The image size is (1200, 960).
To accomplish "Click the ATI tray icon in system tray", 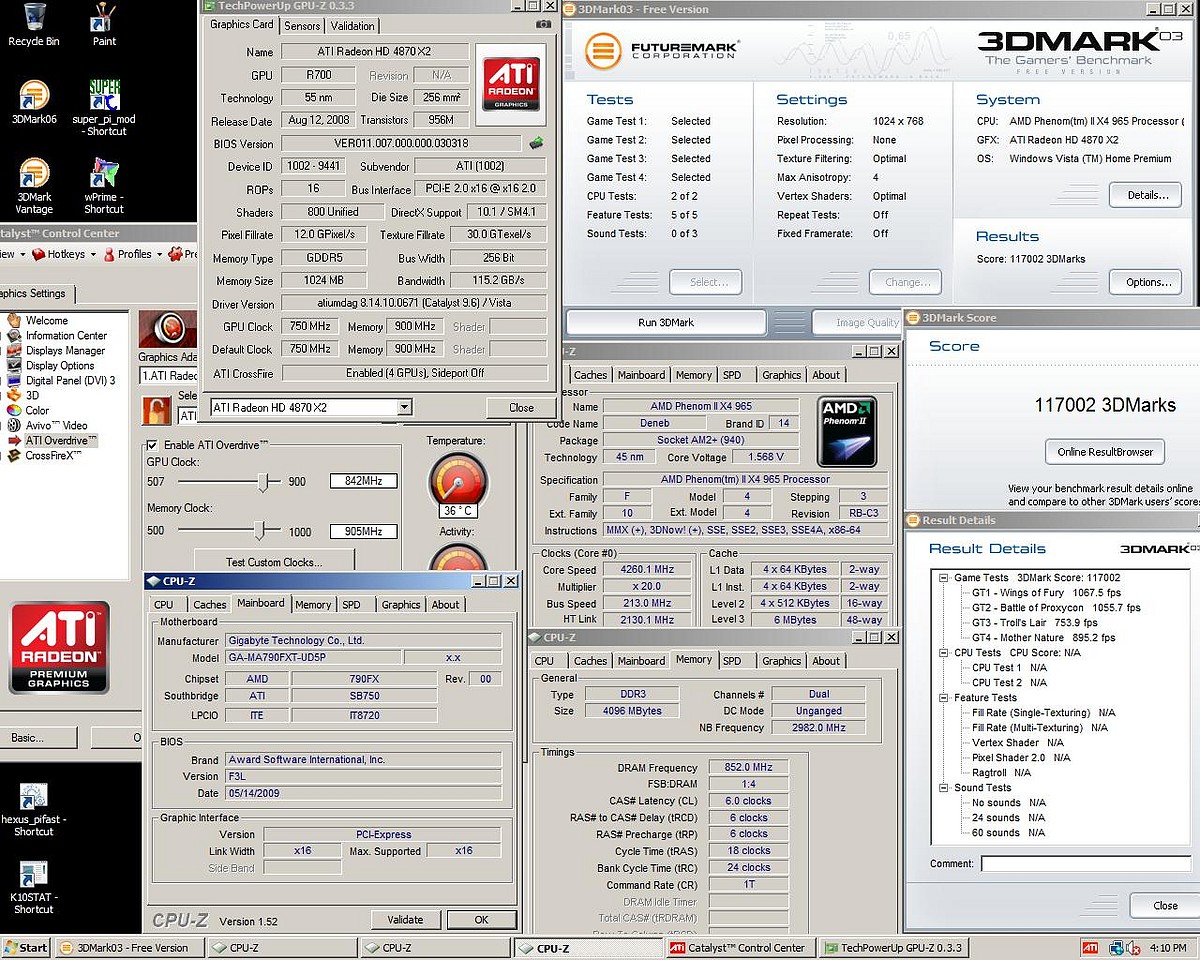I will pyautogui.click(x=1090, y=947).
